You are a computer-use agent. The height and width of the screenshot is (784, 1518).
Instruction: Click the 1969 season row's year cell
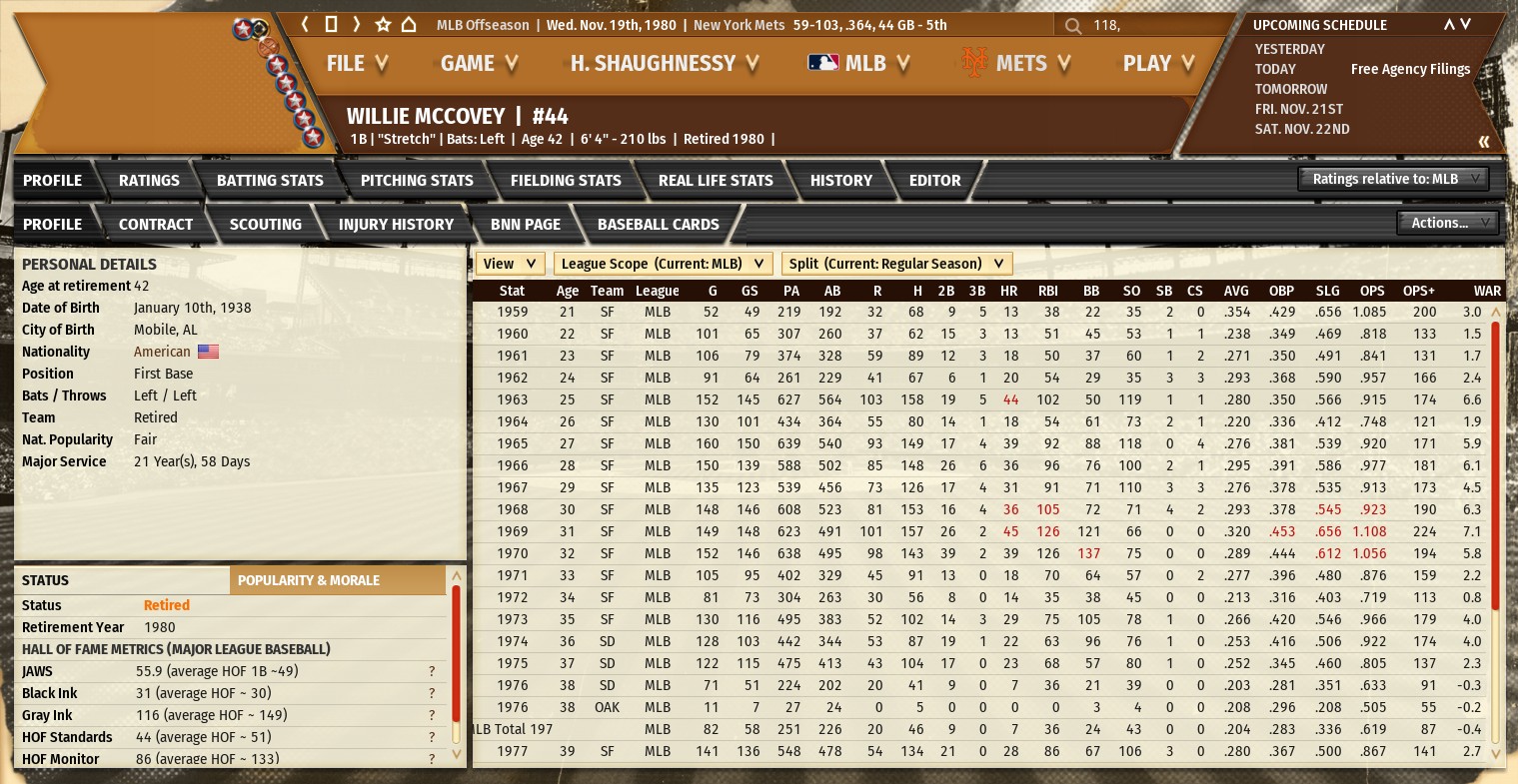click(x=513, y=531)
